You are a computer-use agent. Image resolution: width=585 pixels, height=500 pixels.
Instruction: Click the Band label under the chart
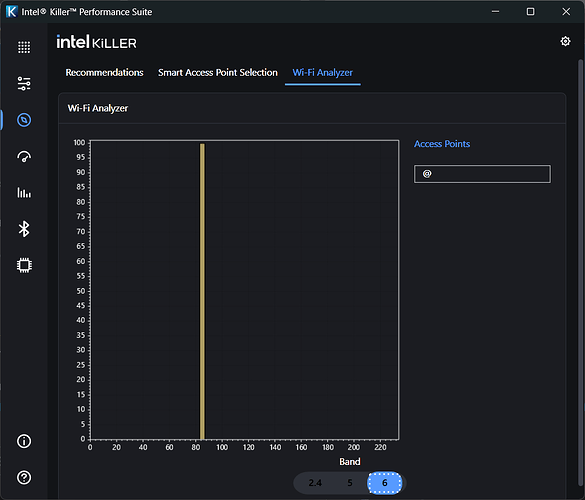[350, 462]
